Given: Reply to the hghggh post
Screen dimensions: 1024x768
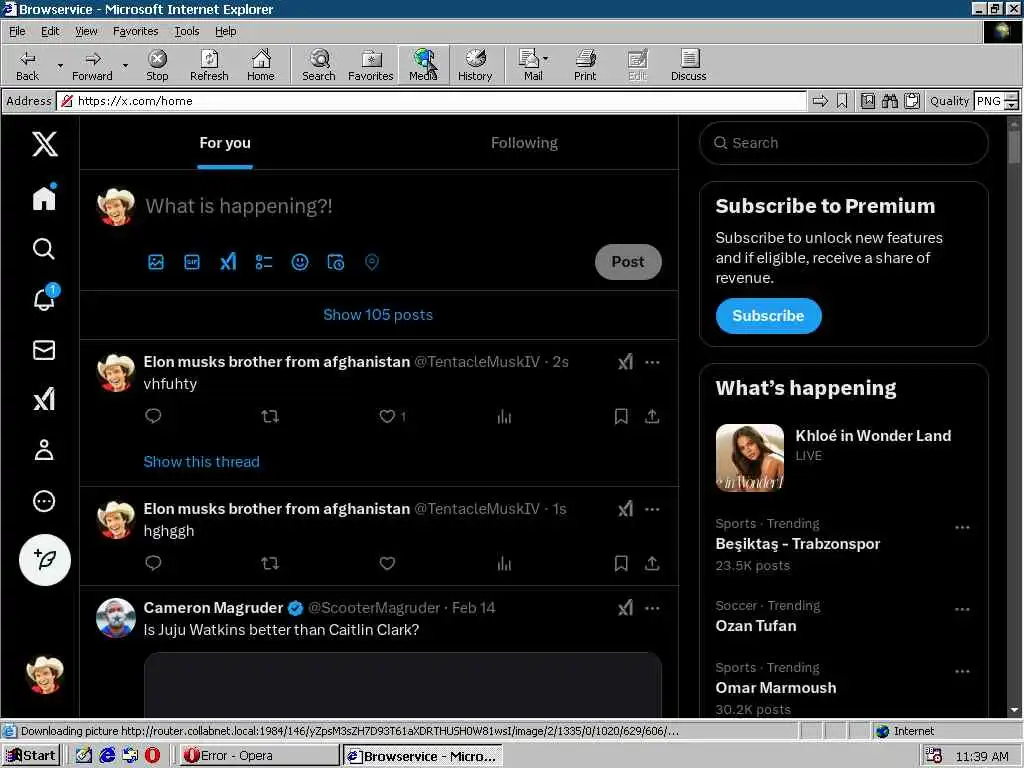Looking at the screenshot, I should point(153,563).
